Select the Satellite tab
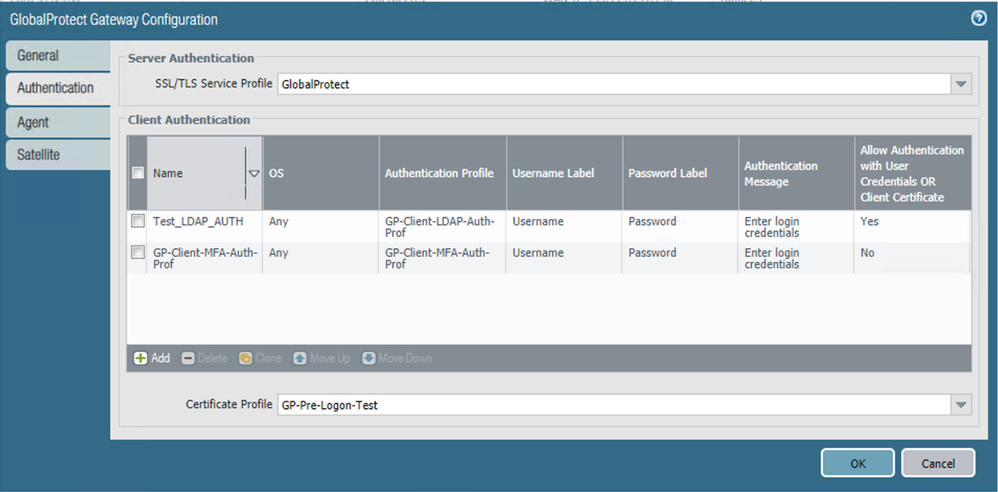 (38, 154)
